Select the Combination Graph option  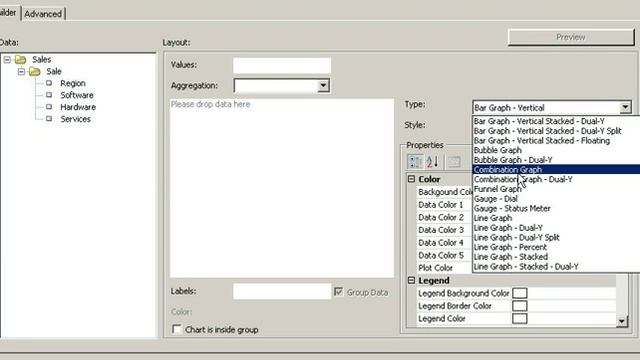[556, 169]
